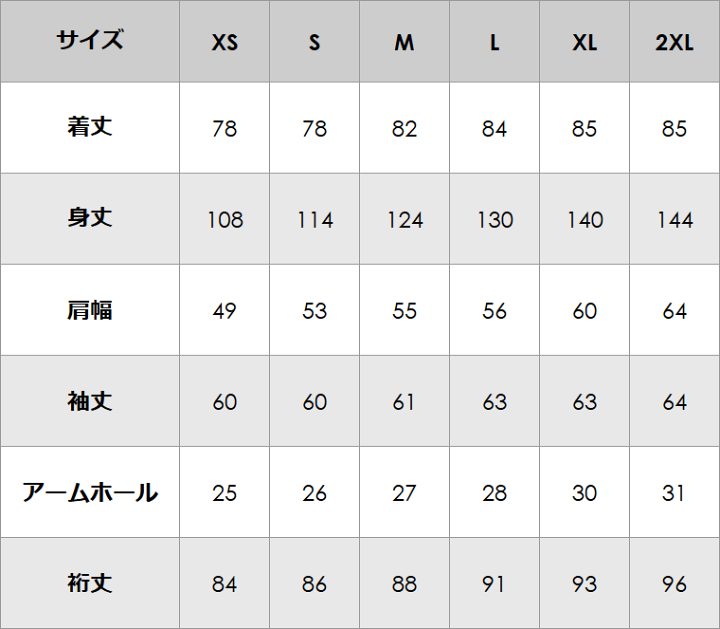720x629 pixels.
Task: Select the 身丈 value 144 for 2XL
Action: click(674, 220)
